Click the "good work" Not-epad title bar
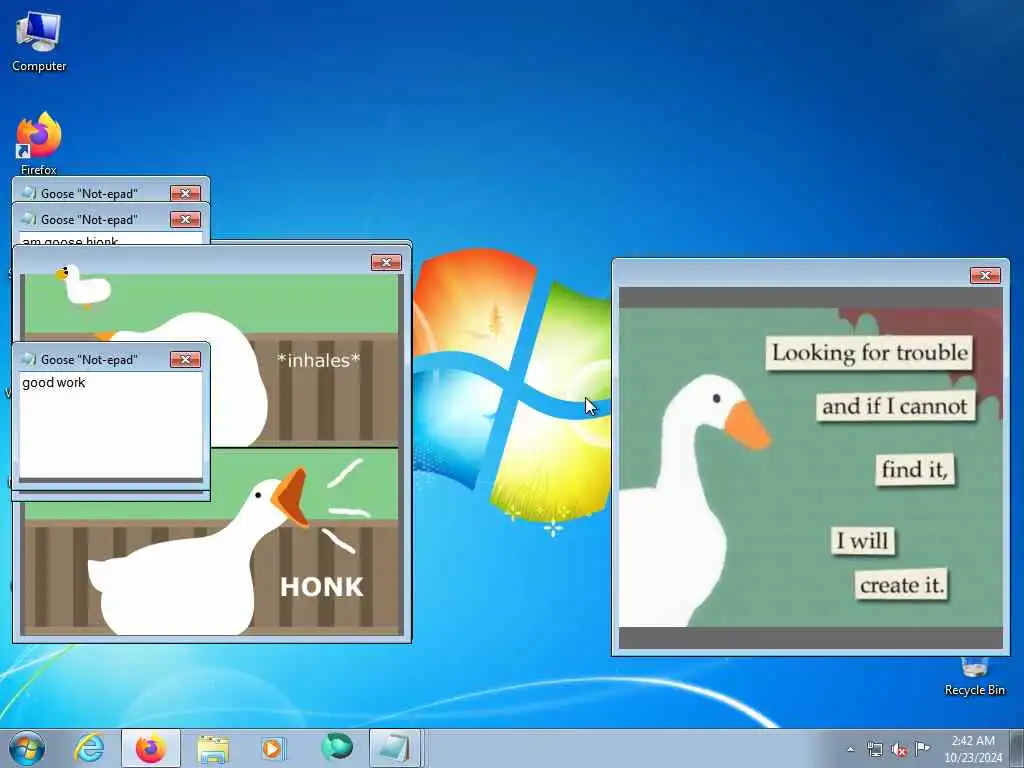Image resolution: width=1024 pixels, height=768 pixels. pyautogui.click(x=111, y=359)
